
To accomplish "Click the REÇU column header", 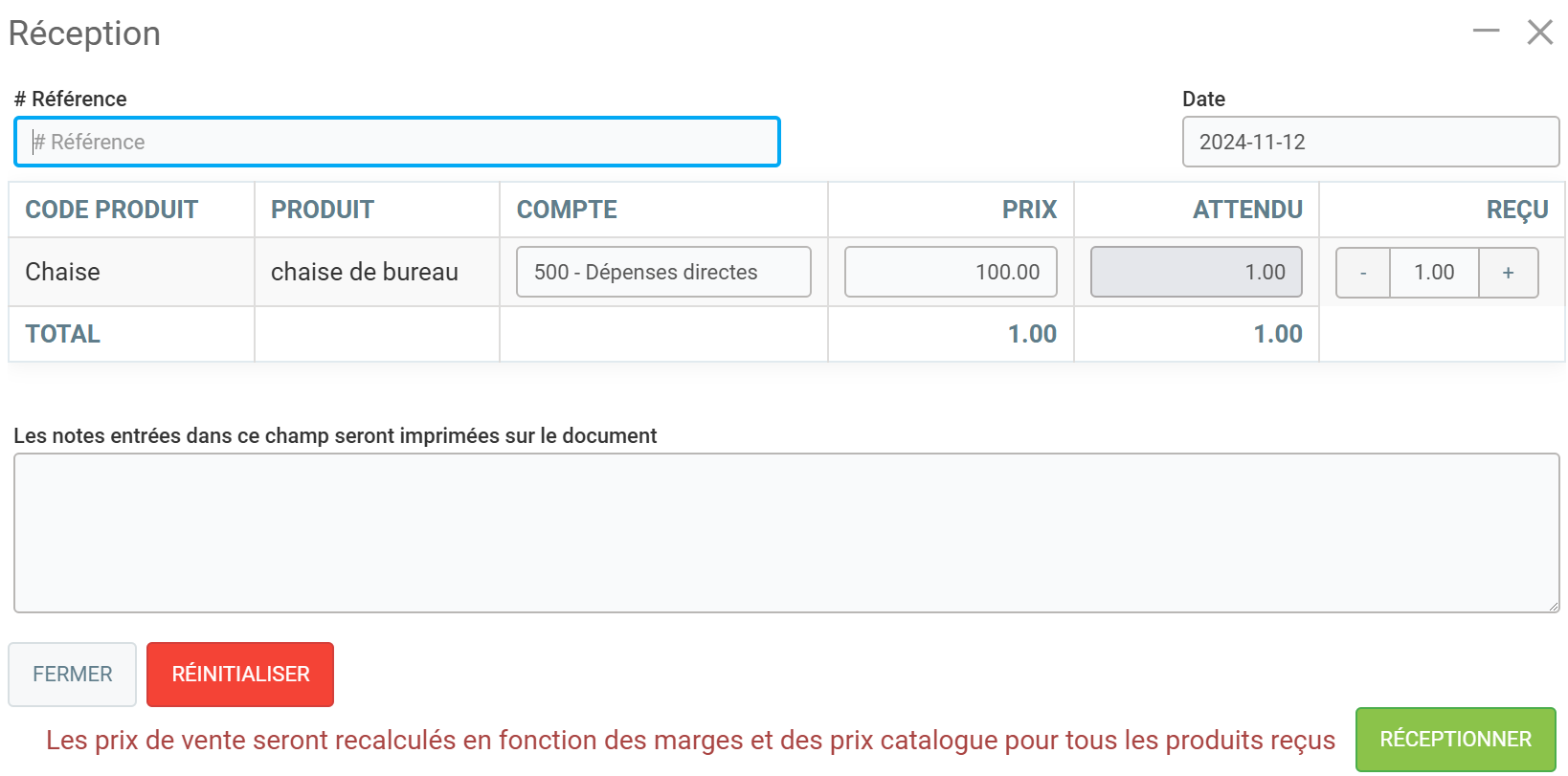I will pos(1517,210).
